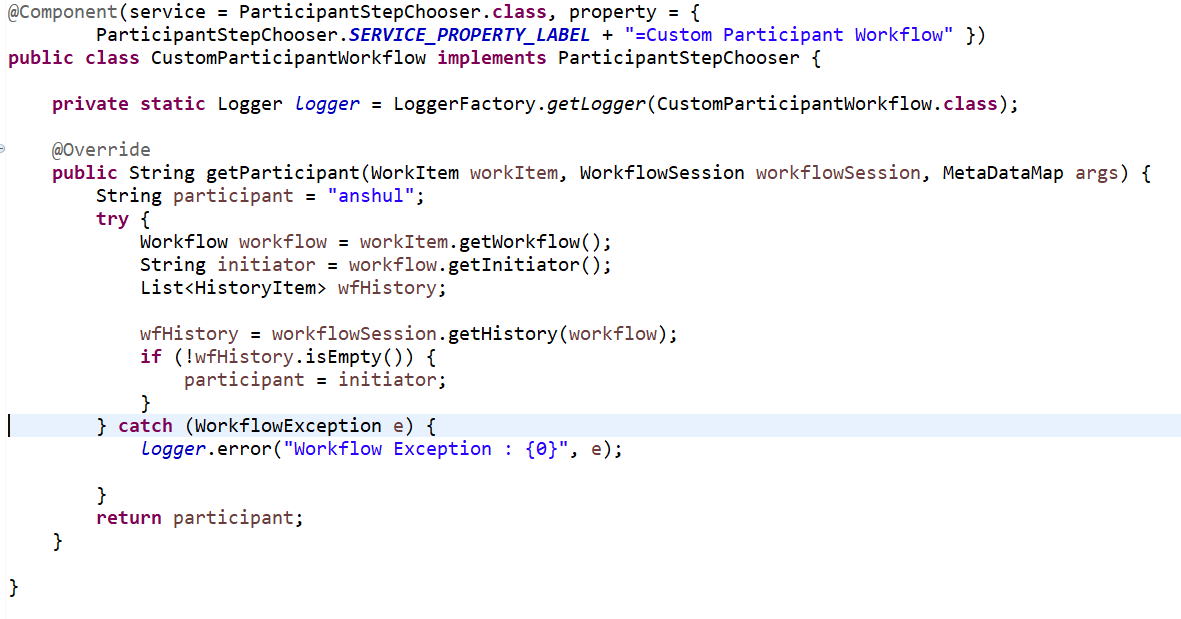Click the @Component annotation

60,11
